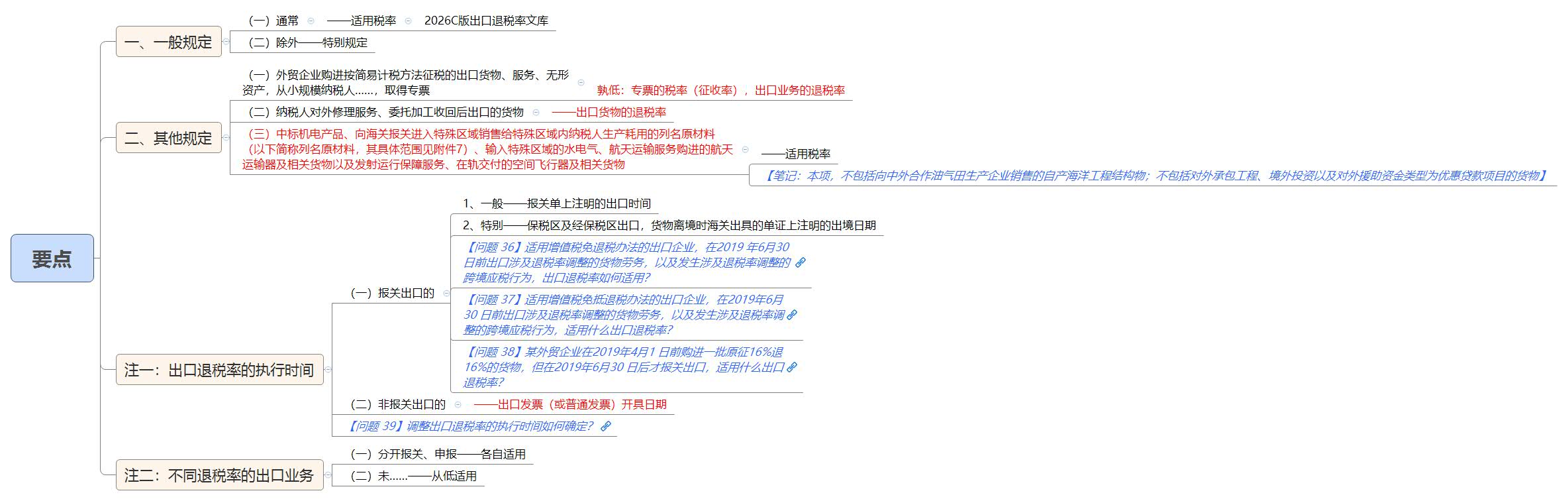Image resolution: width=1568 pixels, height=501 pixels.
Task: Collapse the 一、一般规定 branch via its circle
Action: click(226, 42)
